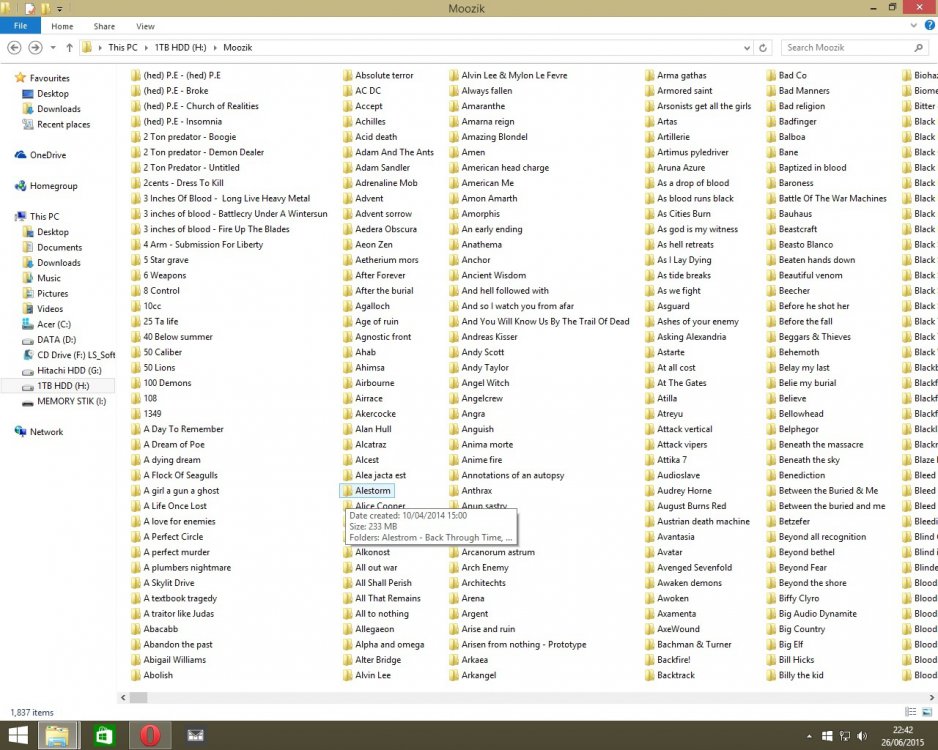Click the Forward navigation arrow
The height and width of the screenshot is (750, 938).
35,47
